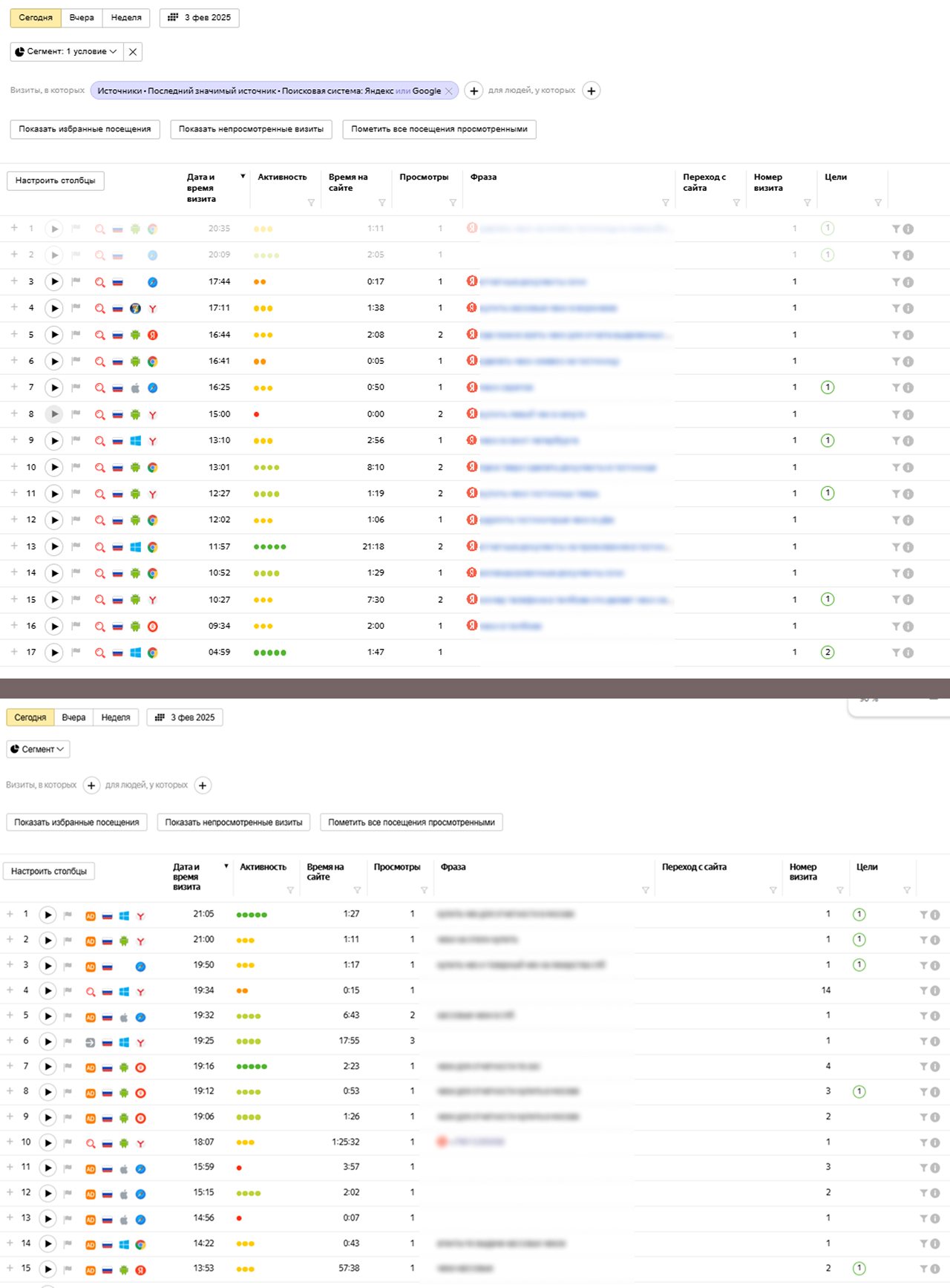Screen dimensions: 950x1288
Task: Click 'Показать непросмотренные визиты' in lower report
Action: click(234, 823)
